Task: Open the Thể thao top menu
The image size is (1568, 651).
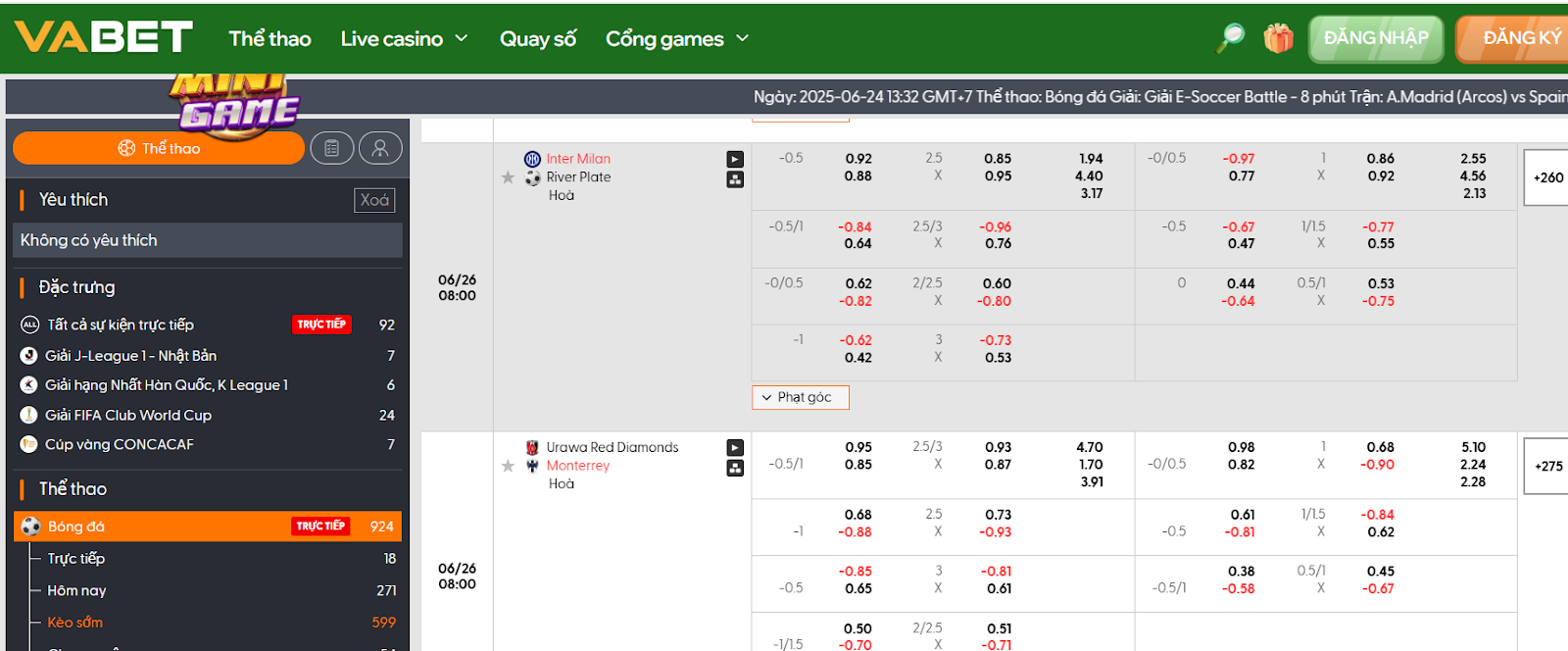Action: [269, 39]
